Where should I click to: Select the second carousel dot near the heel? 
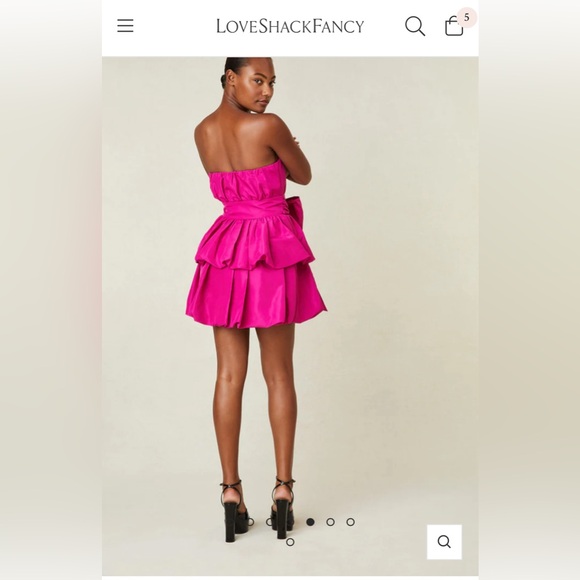pos(270,522)
